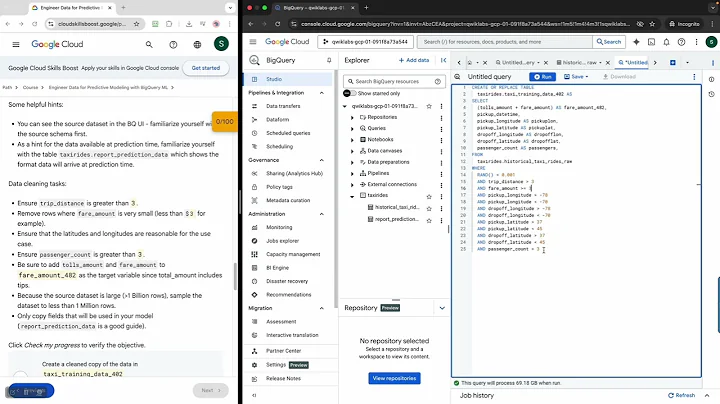
Task: Bookmark the Skills Boost page
Action: click(x=136, y=24)
